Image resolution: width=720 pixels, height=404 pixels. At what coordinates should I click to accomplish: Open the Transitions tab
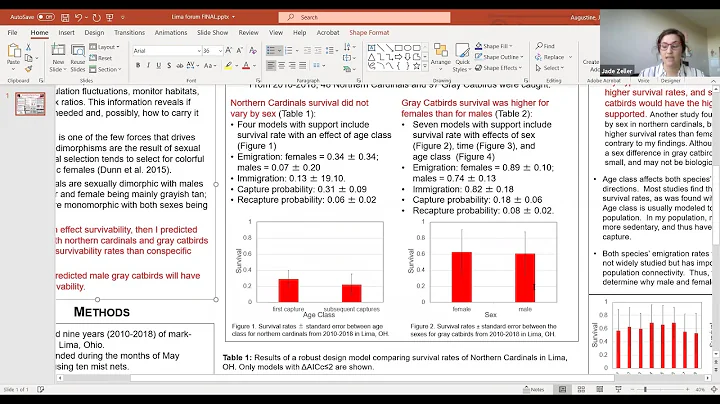(x=129, y=33)
